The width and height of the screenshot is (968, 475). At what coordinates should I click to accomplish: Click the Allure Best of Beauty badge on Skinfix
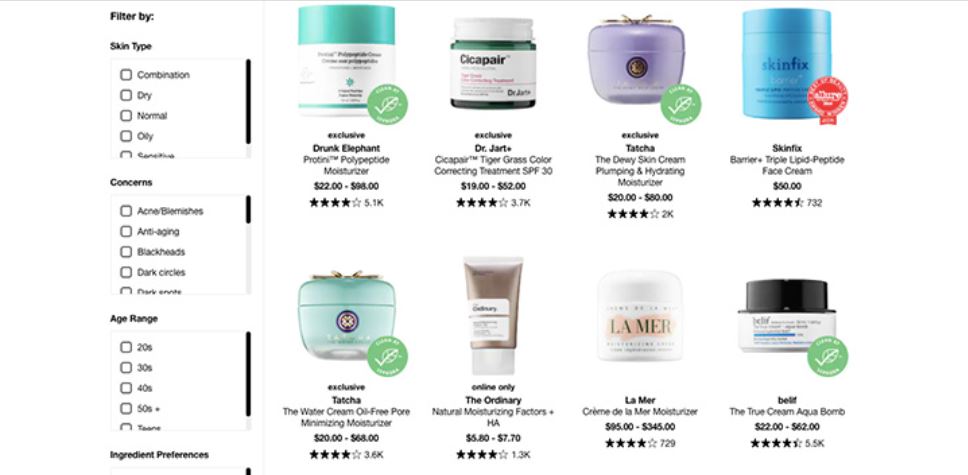point(827,101)
